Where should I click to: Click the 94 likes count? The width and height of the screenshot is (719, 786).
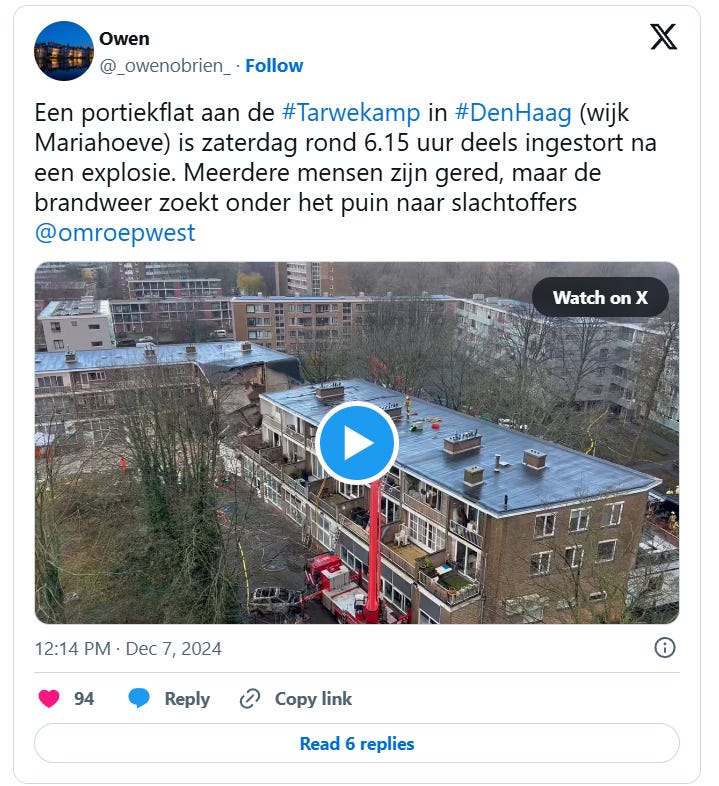(84, 699)
